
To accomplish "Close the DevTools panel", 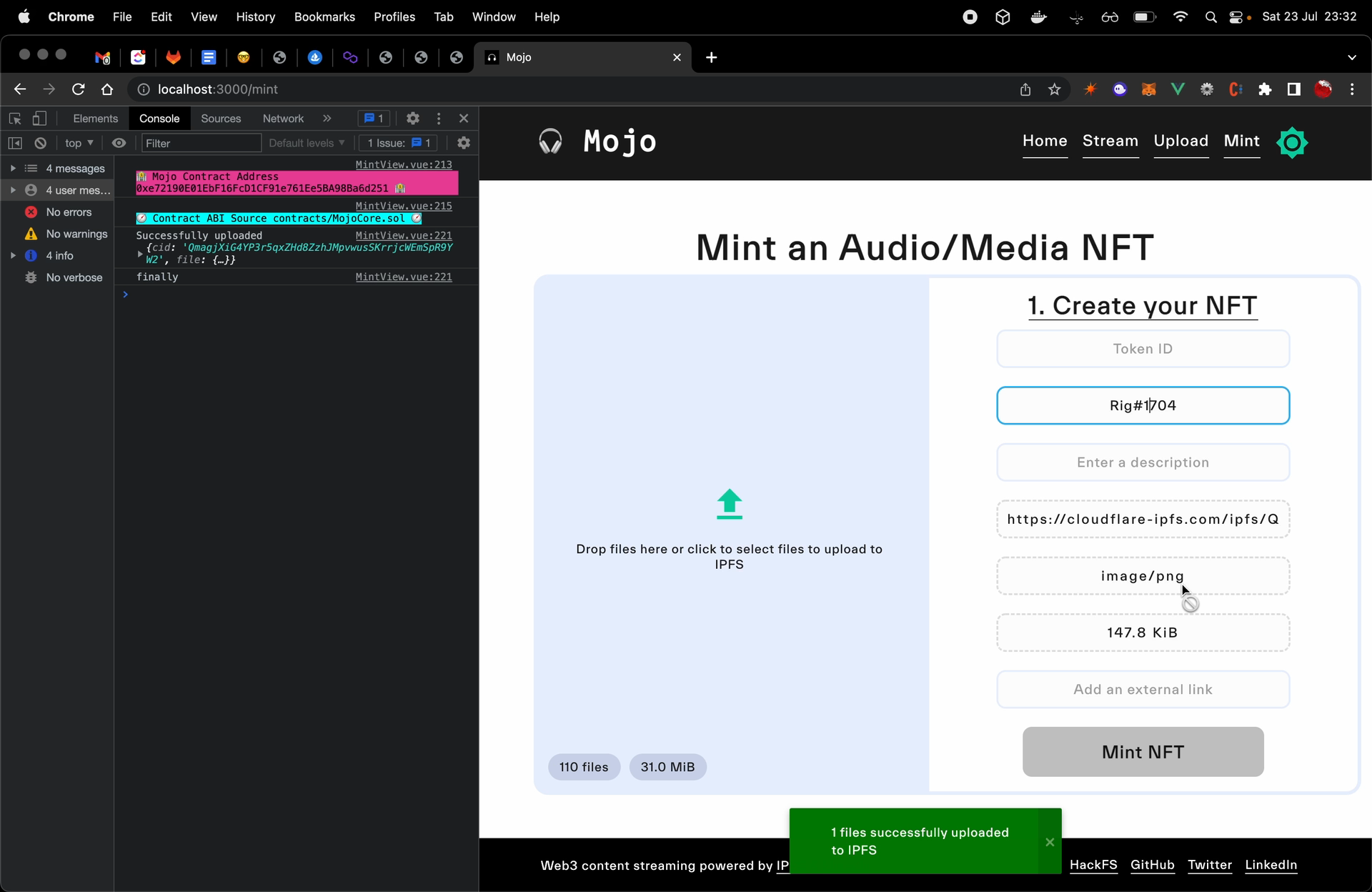I will click(464, 119).
